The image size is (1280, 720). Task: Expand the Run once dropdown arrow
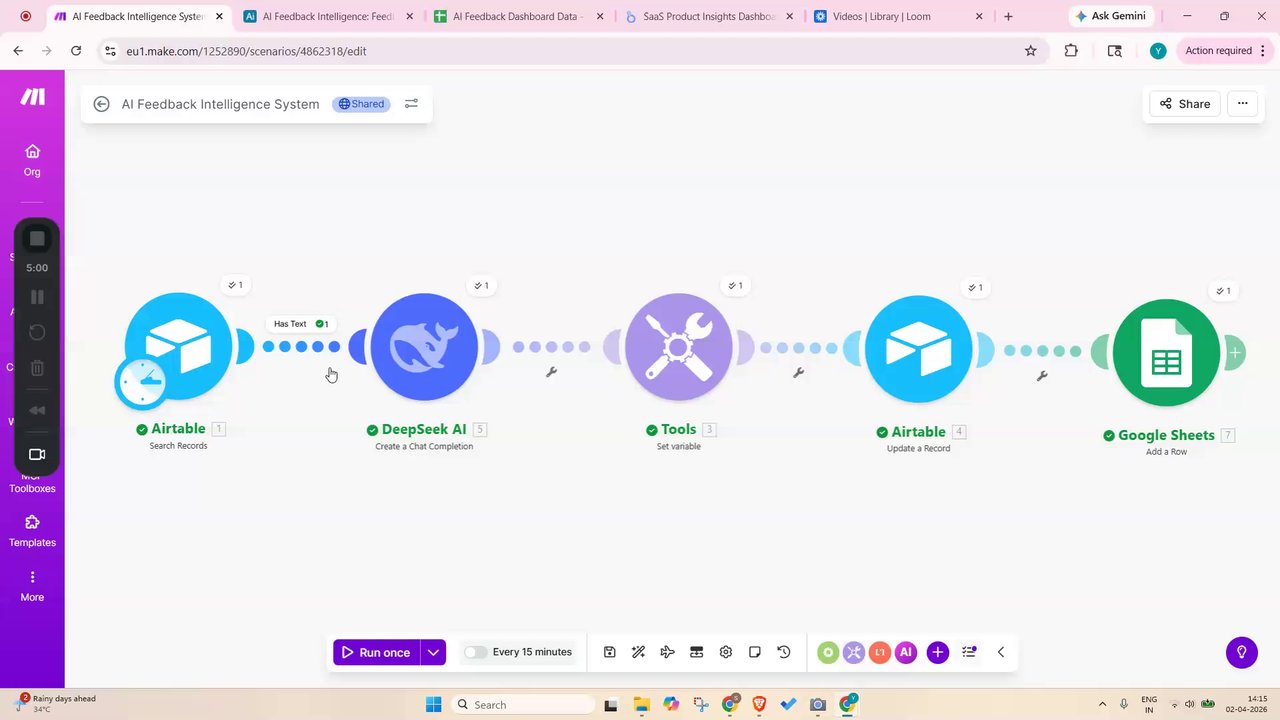tap(433, 652)
